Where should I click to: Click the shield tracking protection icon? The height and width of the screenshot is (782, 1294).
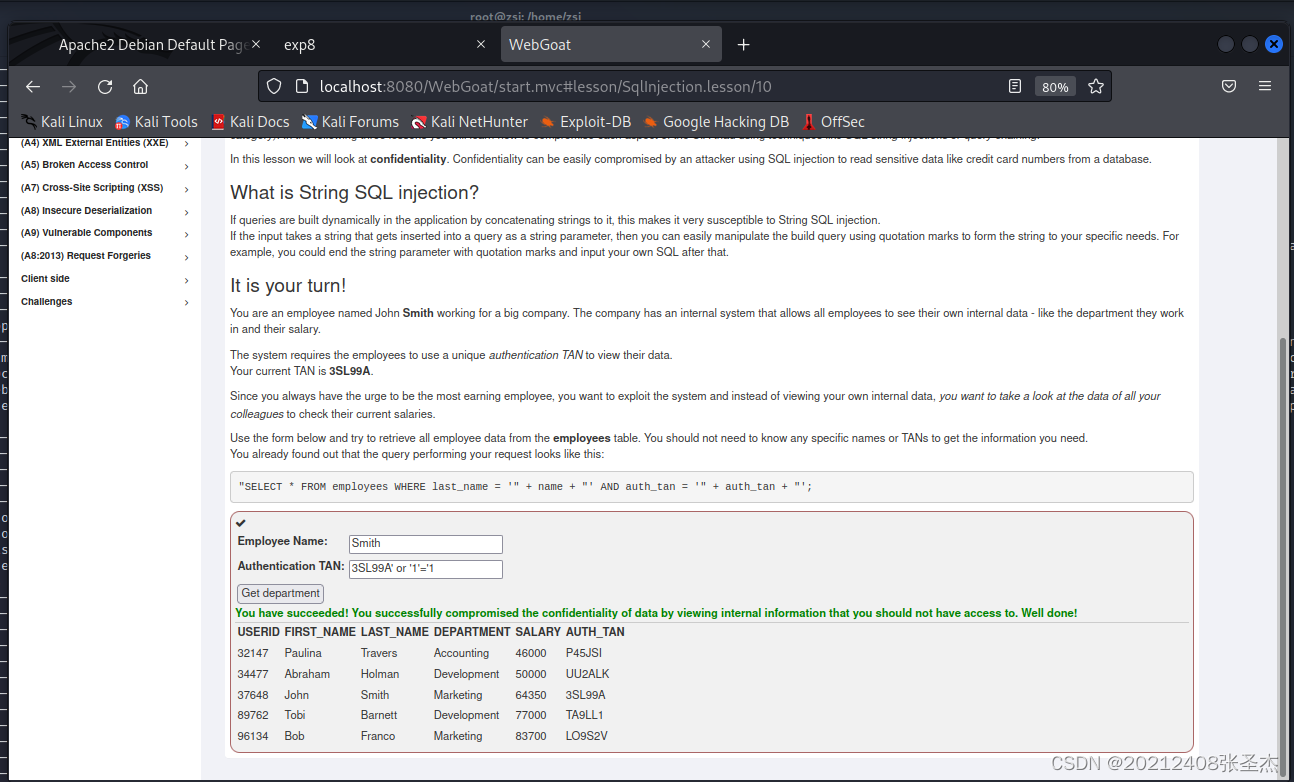click(275, 87)
